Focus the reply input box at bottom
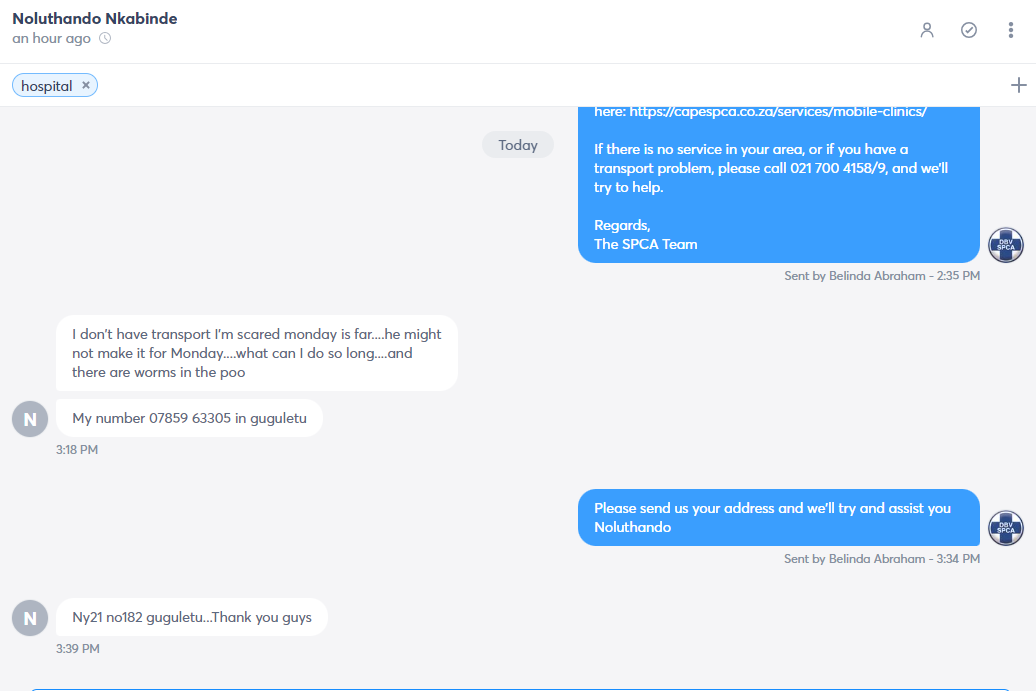1036x691 pixels. click(x=521, y=690)
